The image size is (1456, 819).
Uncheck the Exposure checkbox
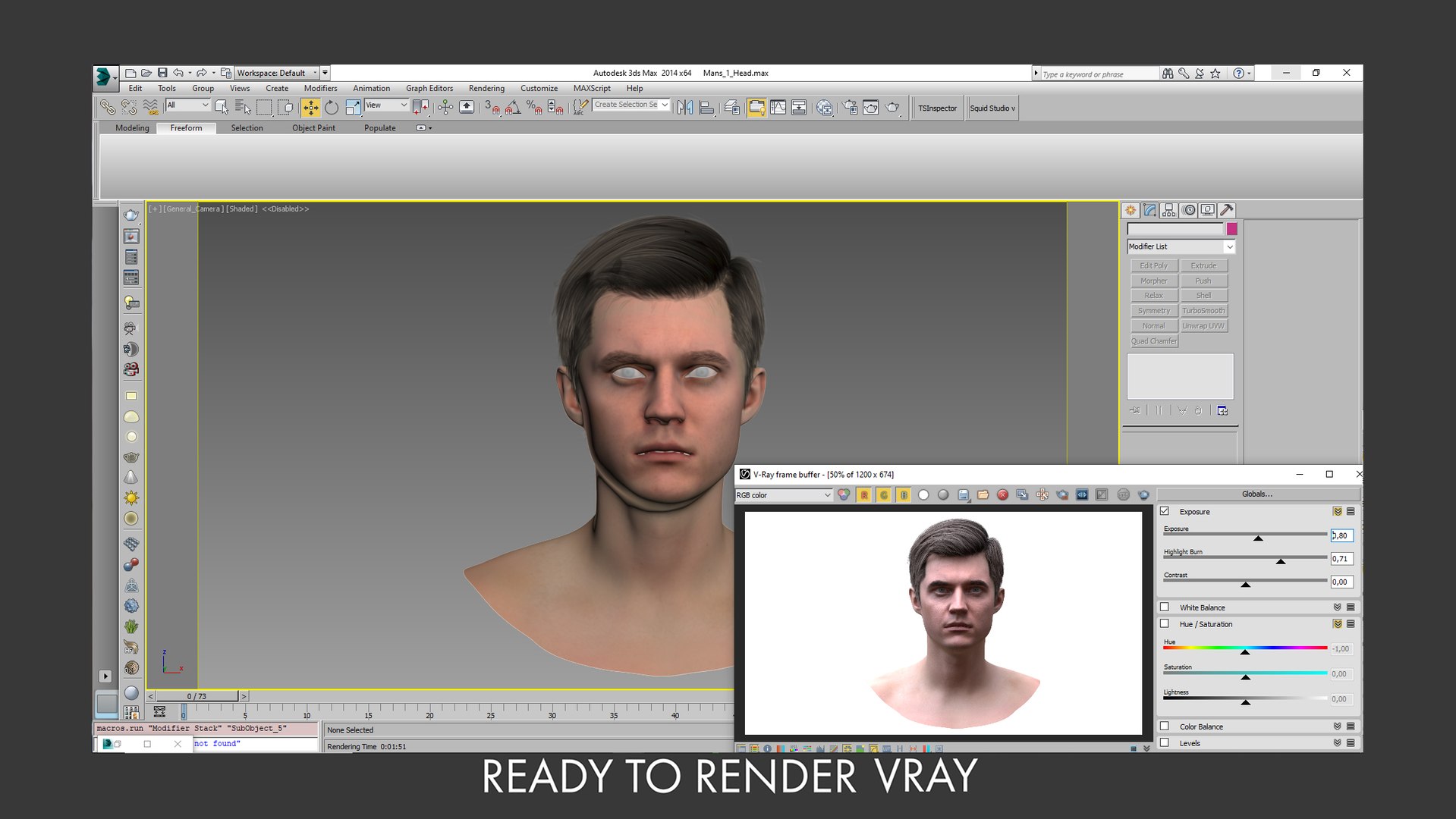(1165, 511)
